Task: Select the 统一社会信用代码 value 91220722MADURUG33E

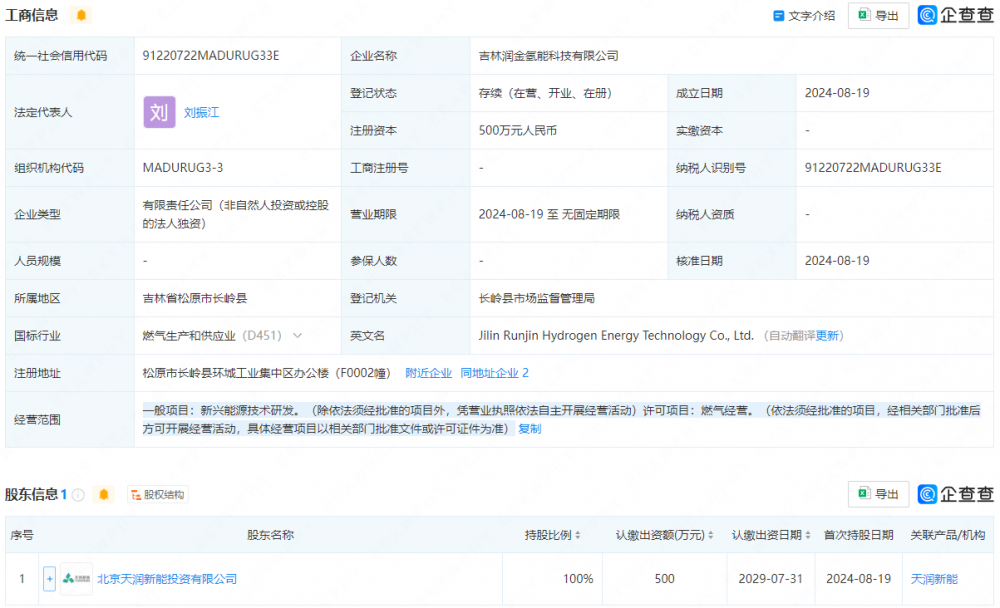Action: [x=211, y=56]
